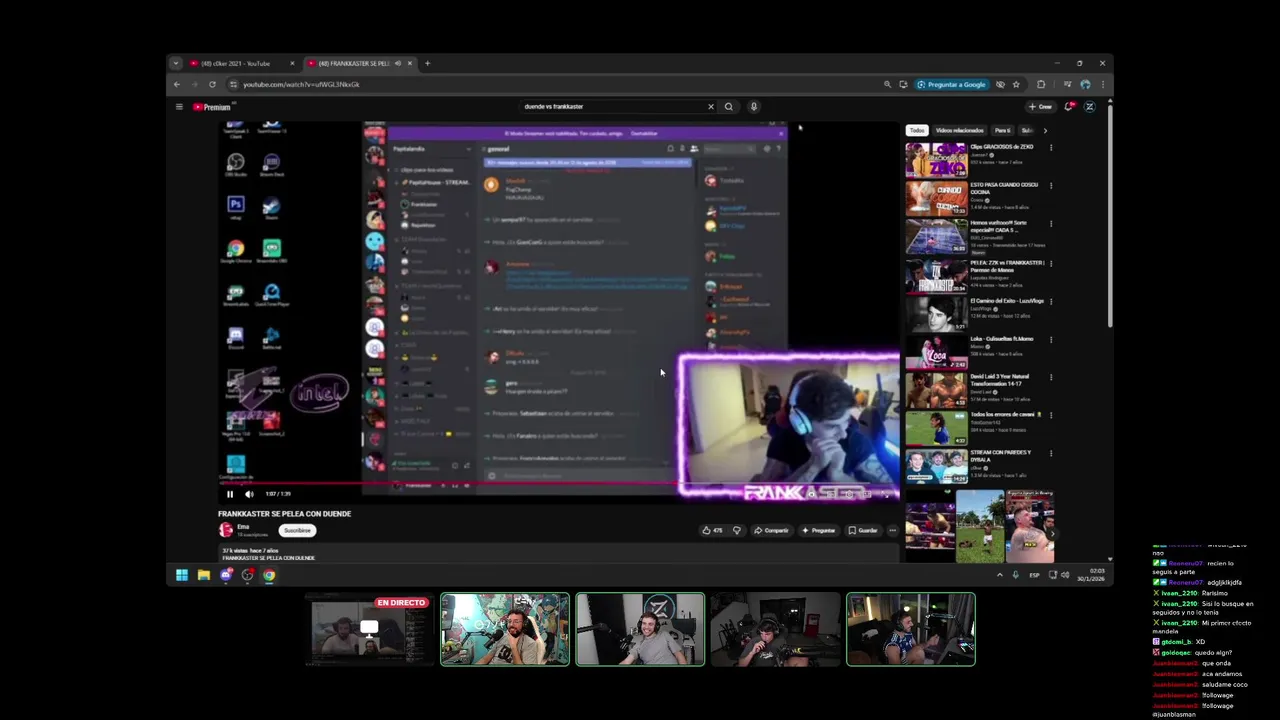Open the Windows Start menu

pyautogui.click(x=182, y=575)
